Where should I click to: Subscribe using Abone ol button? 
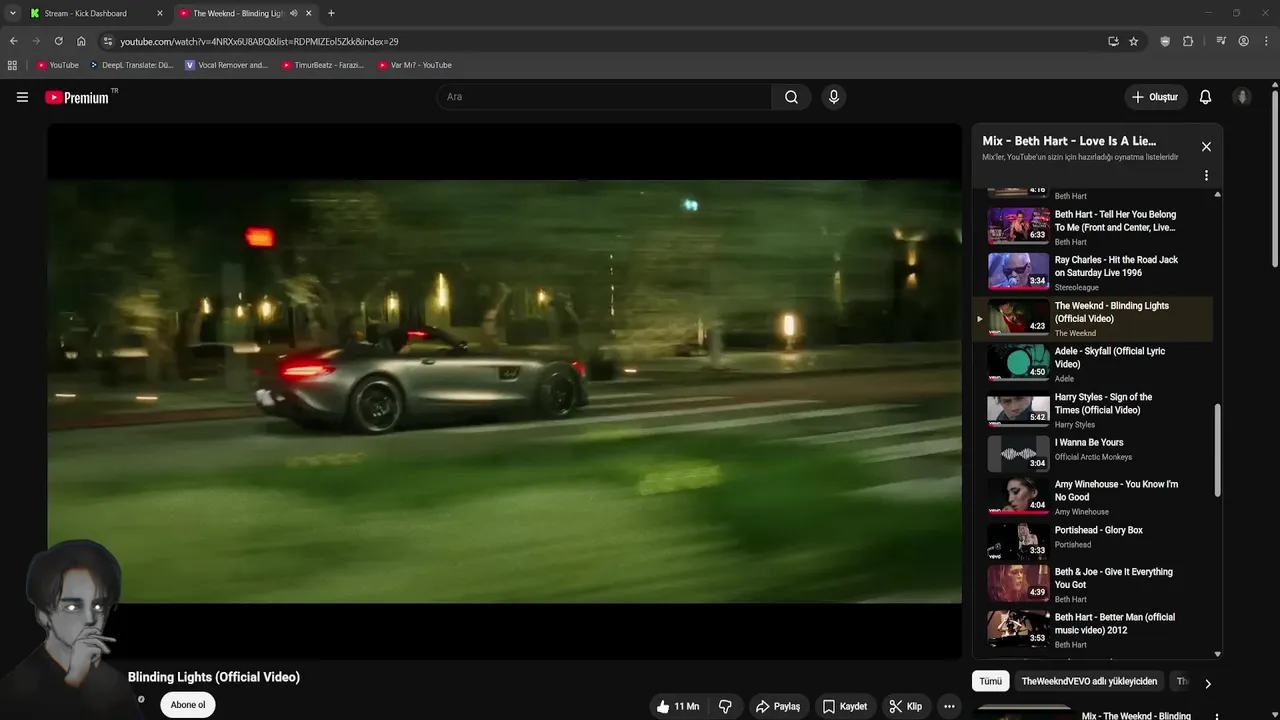[188, 705]
